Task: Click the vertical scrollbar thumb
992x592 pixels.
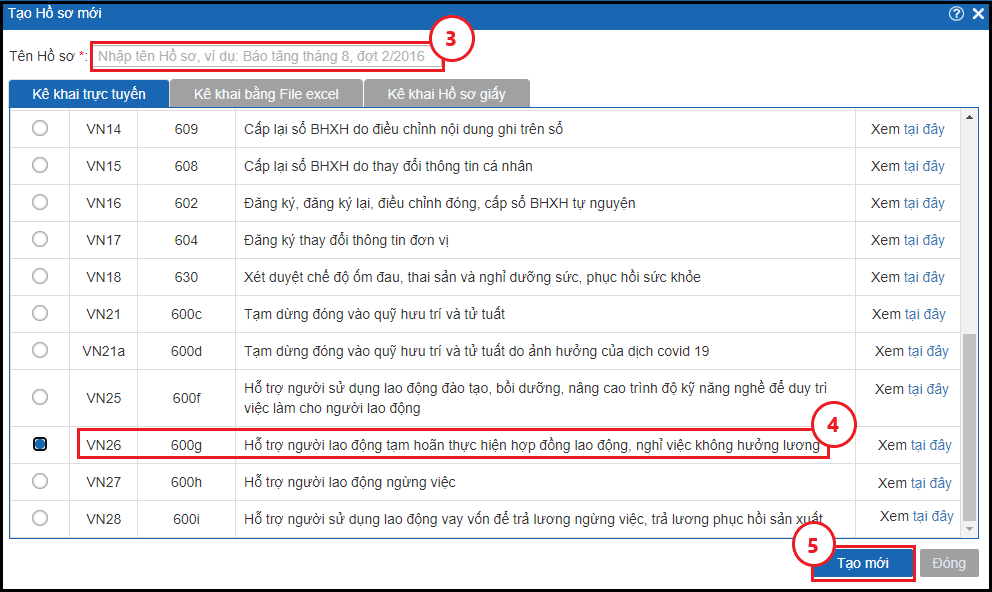Action: (969, 428)
